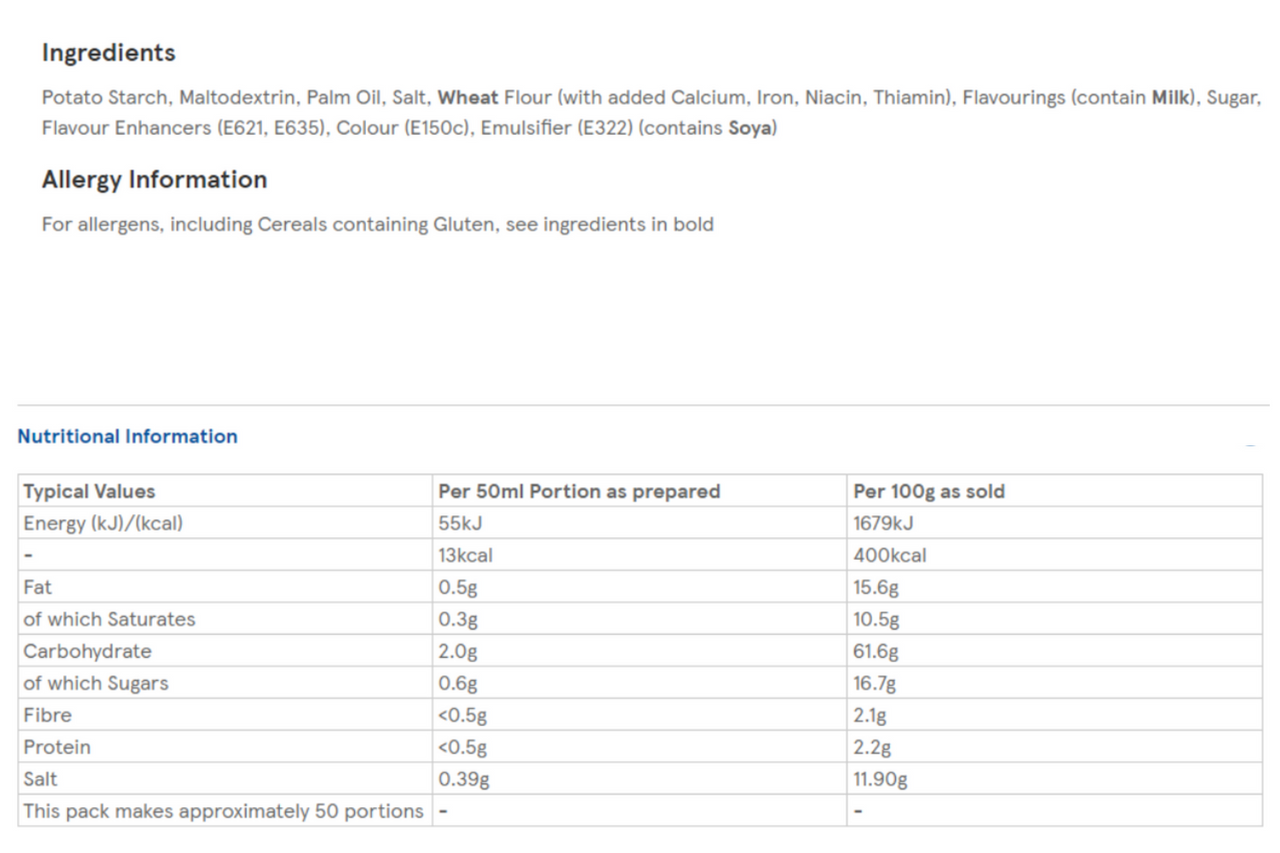Viewport: 1280px width, 853px height.
Task: Select the bold Milk allergen word
Action: [1171, 98]
